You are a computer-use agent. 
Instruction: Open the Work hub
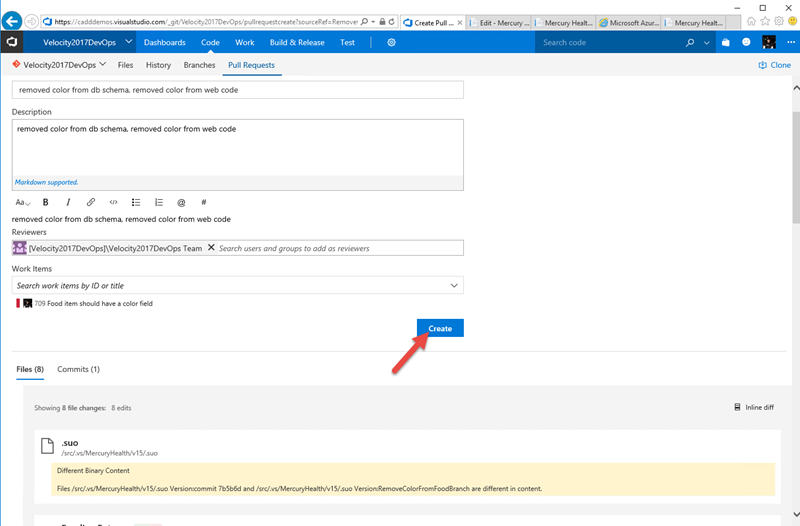(244, 42)
